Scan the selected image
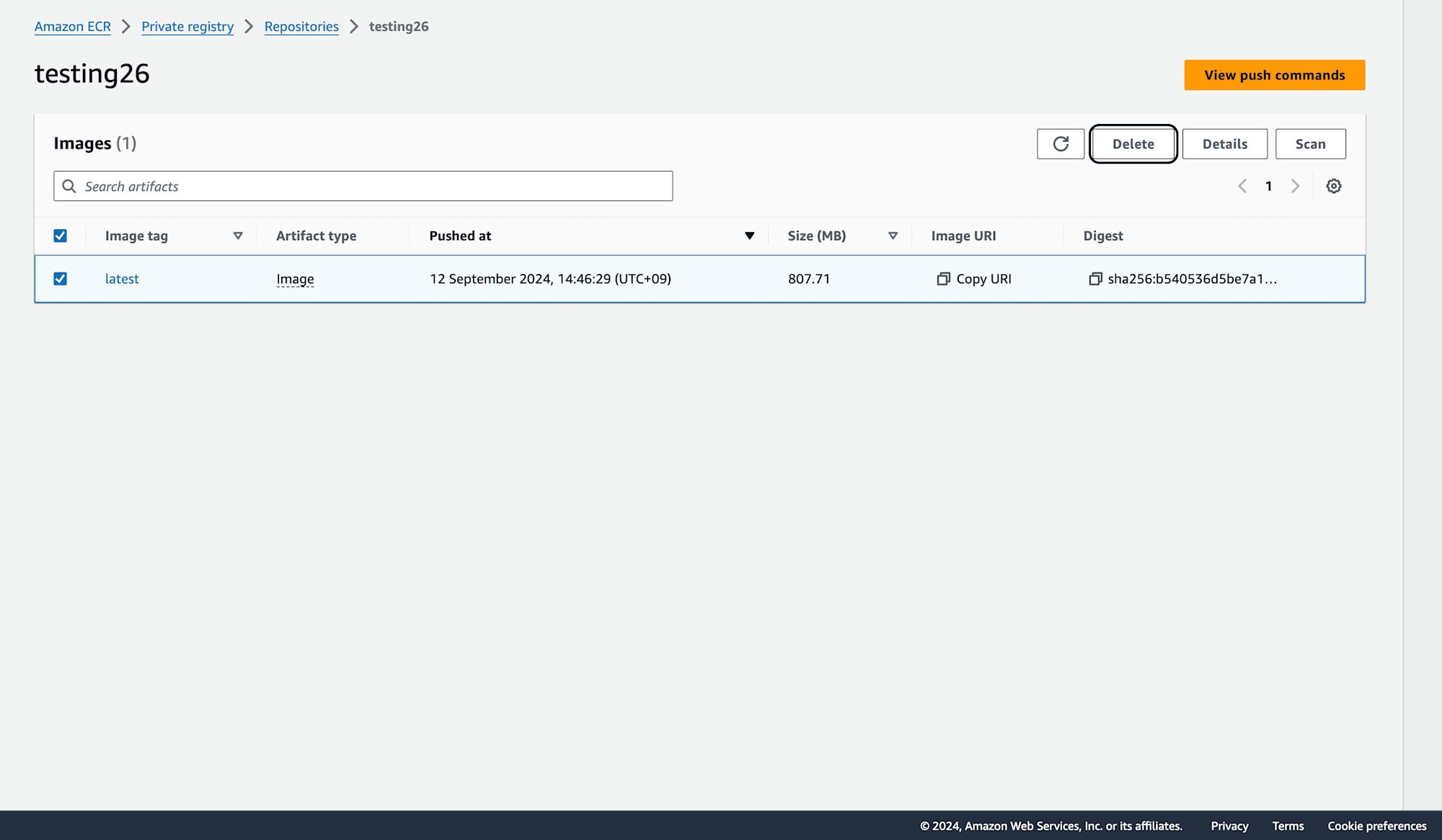1442x840 pixels. [1311, 143]
